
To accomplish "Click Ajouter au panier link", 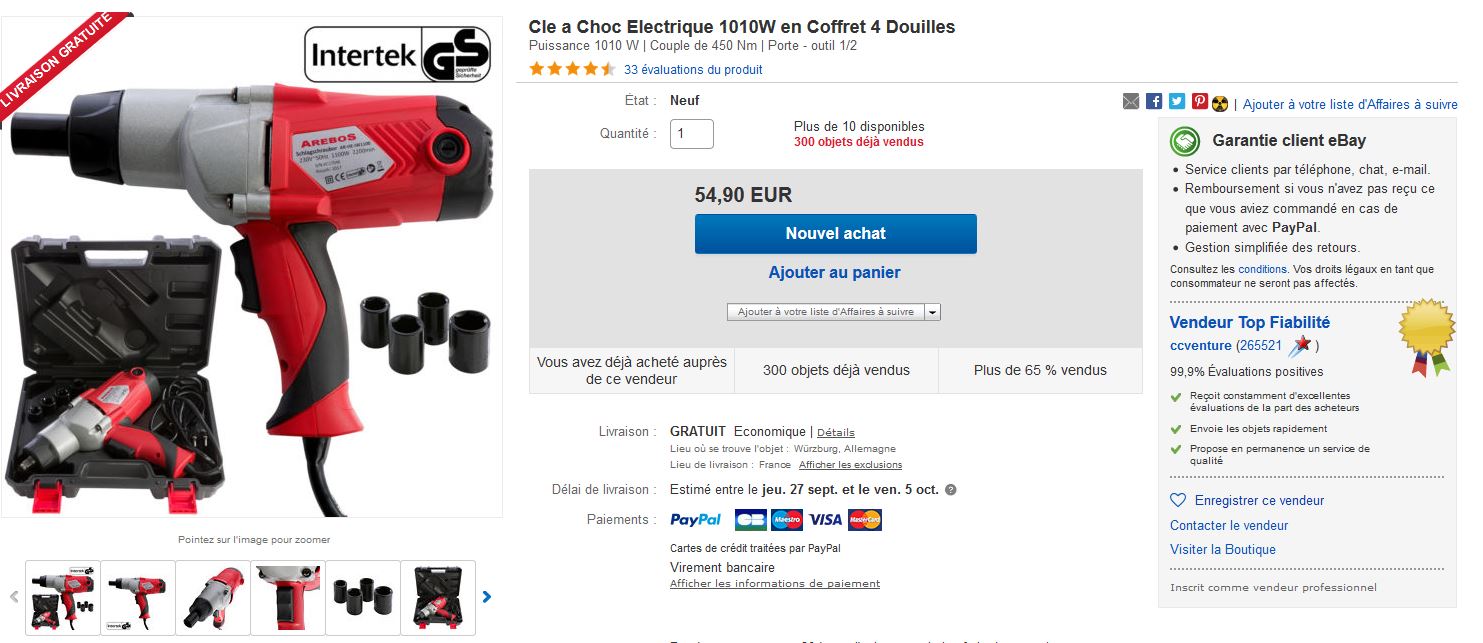I will click(x=835, y=272).
